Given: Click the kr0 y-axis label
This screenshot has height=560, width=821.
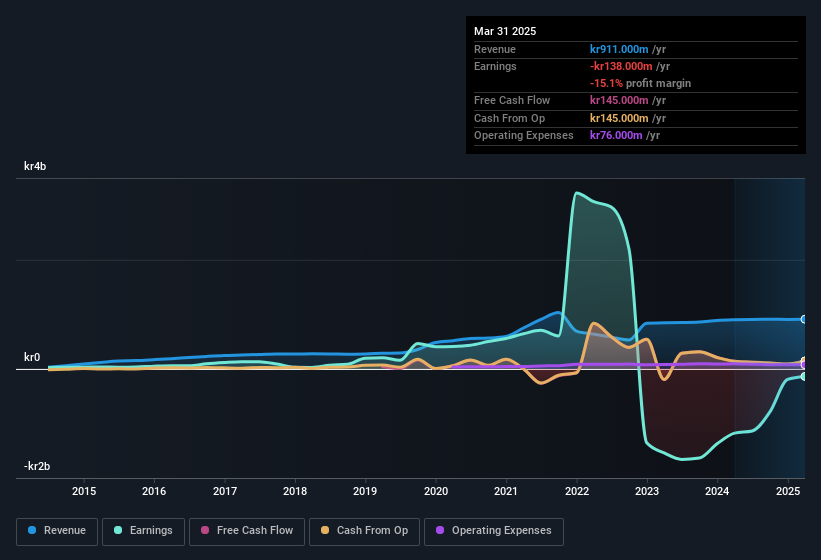Looking at the screenshot, I should (x=32, y=357).
